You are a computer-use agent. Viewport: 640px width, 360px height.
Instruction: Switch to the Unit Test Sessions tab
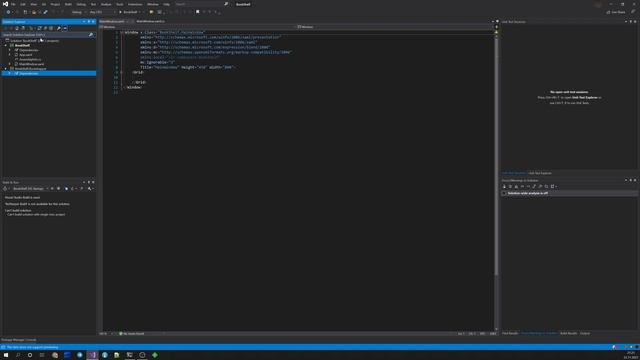tap(514, 173)
